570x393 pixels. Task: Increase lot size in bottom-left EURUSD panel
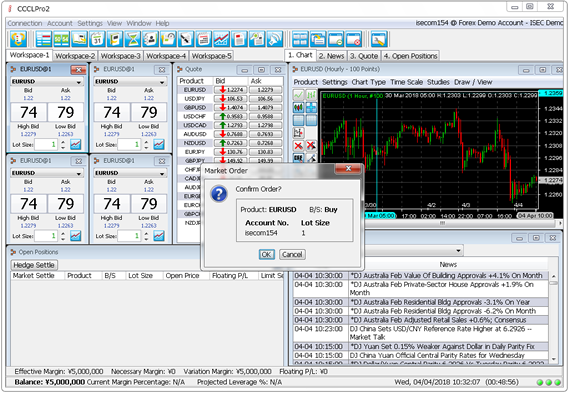[63, 234]
